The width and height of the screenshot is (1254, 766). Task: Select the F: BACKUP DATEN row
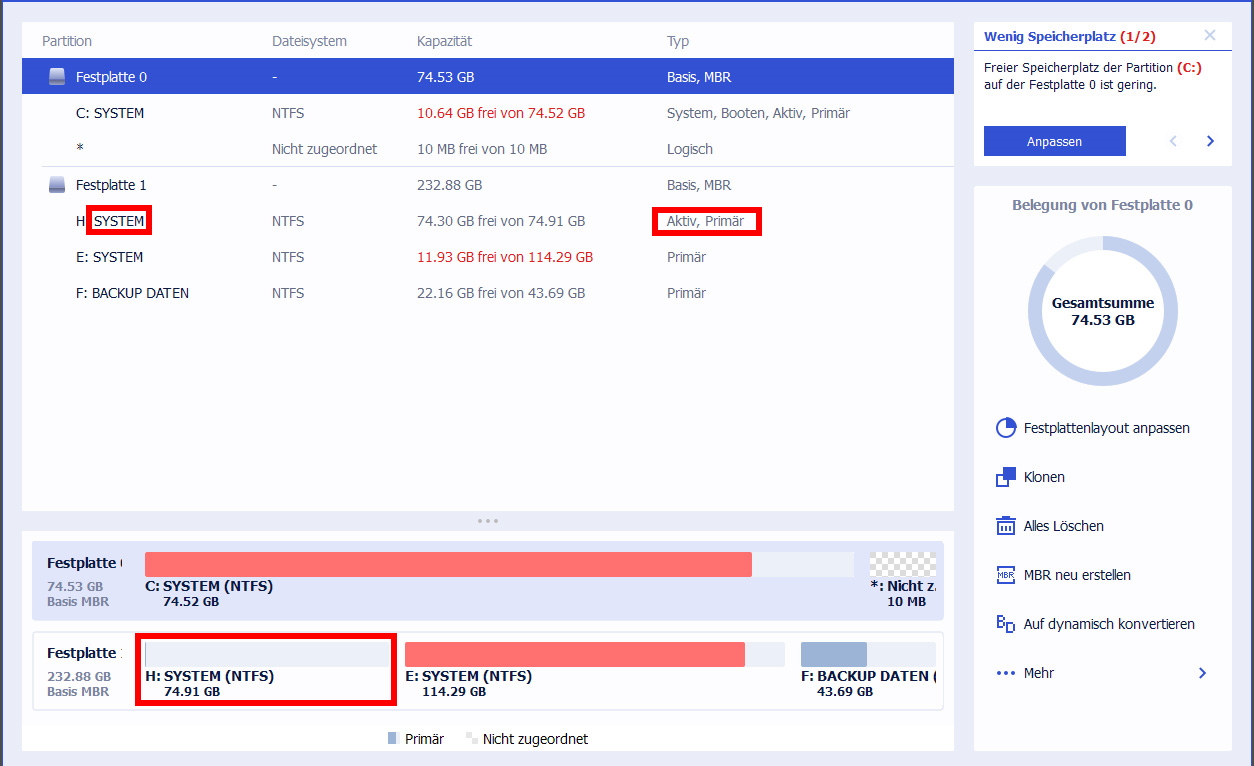pyautogui.click(x=488, y=293)
